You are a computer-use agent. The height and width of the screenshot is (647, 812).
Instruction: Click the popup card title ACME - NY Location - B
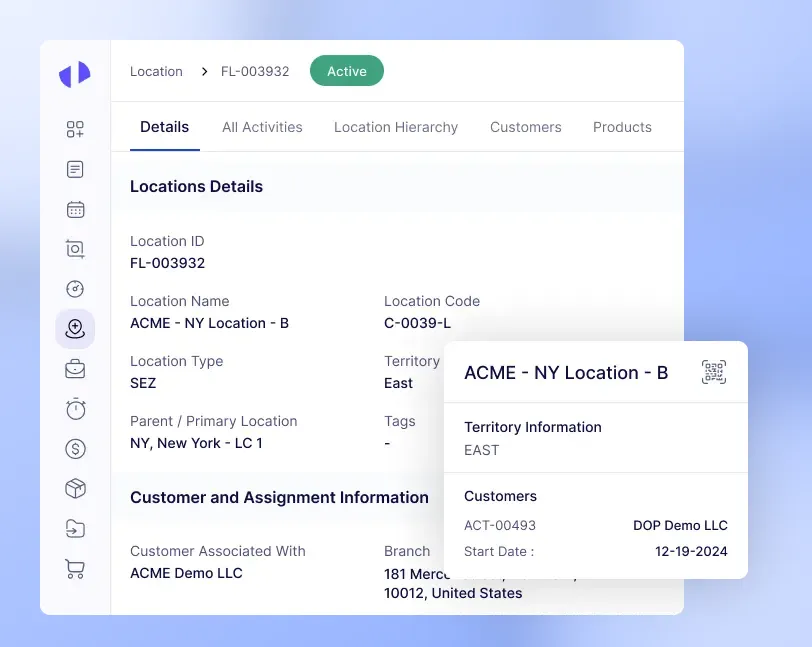pyautogui.click(x=566, y=372)
